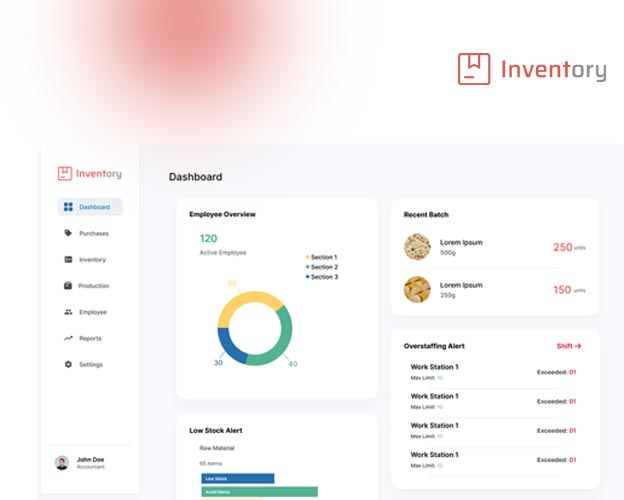The width and height of the screenshot is (624, 500).
Task: Click the Inventory icon in sidebar
Action: coord(68,260)
